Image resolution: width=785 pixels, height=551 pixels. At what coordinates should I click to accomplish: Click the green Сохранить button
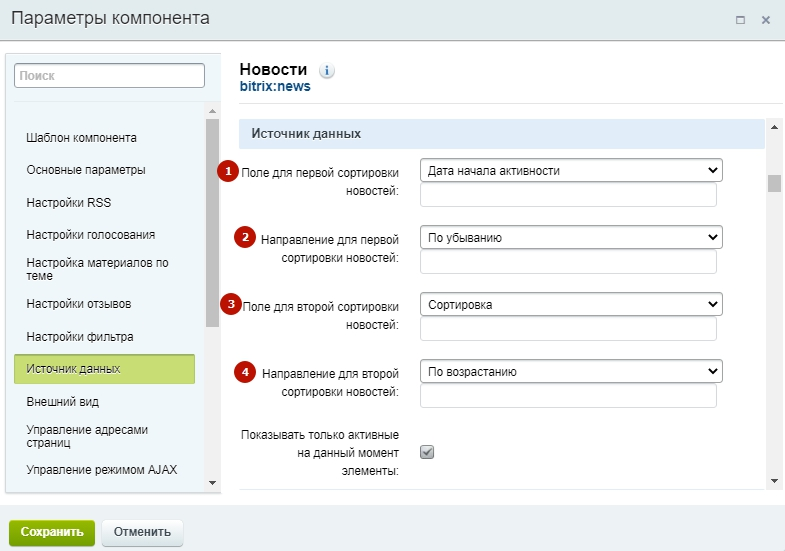click(x=52, y=532)
